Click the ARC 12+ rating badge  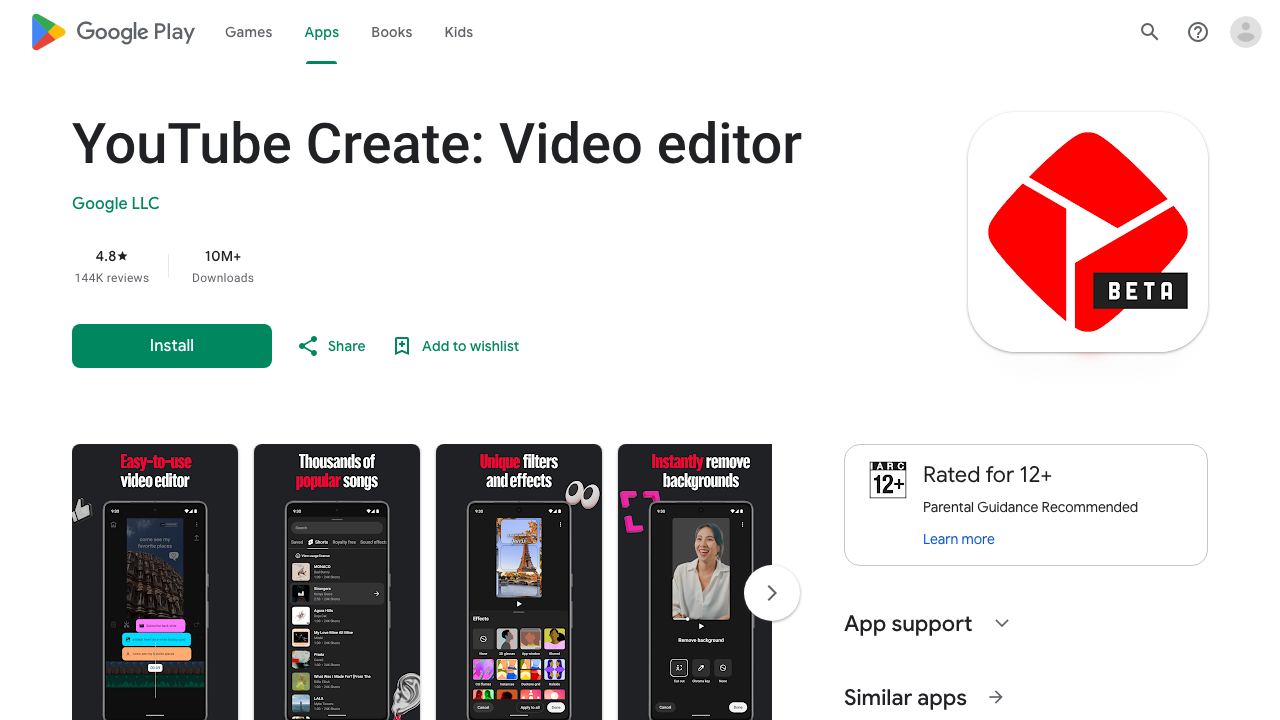pyautogui.click(x=888, y=480)
